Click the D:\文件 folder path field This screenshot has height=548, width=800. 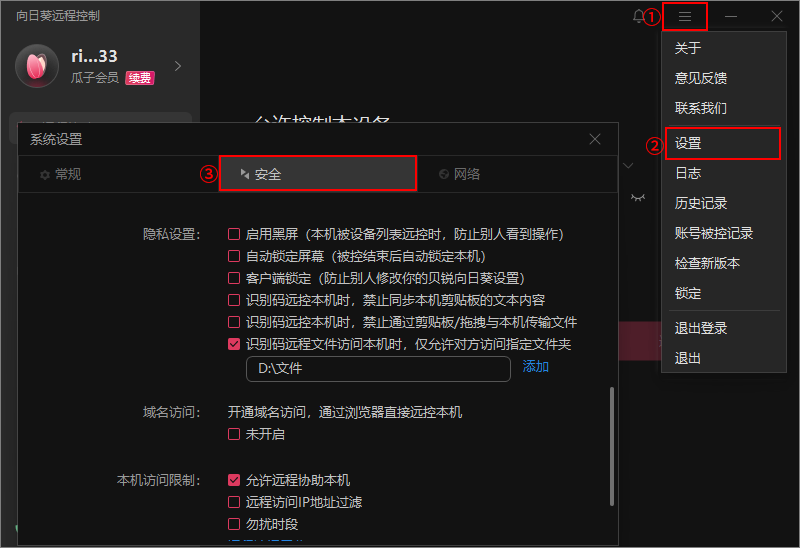[x=380, y=368]
